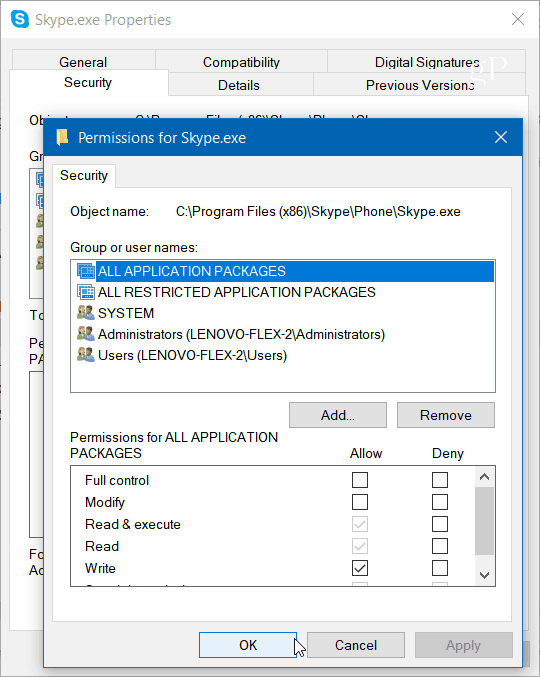
Task: Close the Permissions for Skype.exe dialog
Action: tap(501, 137)
